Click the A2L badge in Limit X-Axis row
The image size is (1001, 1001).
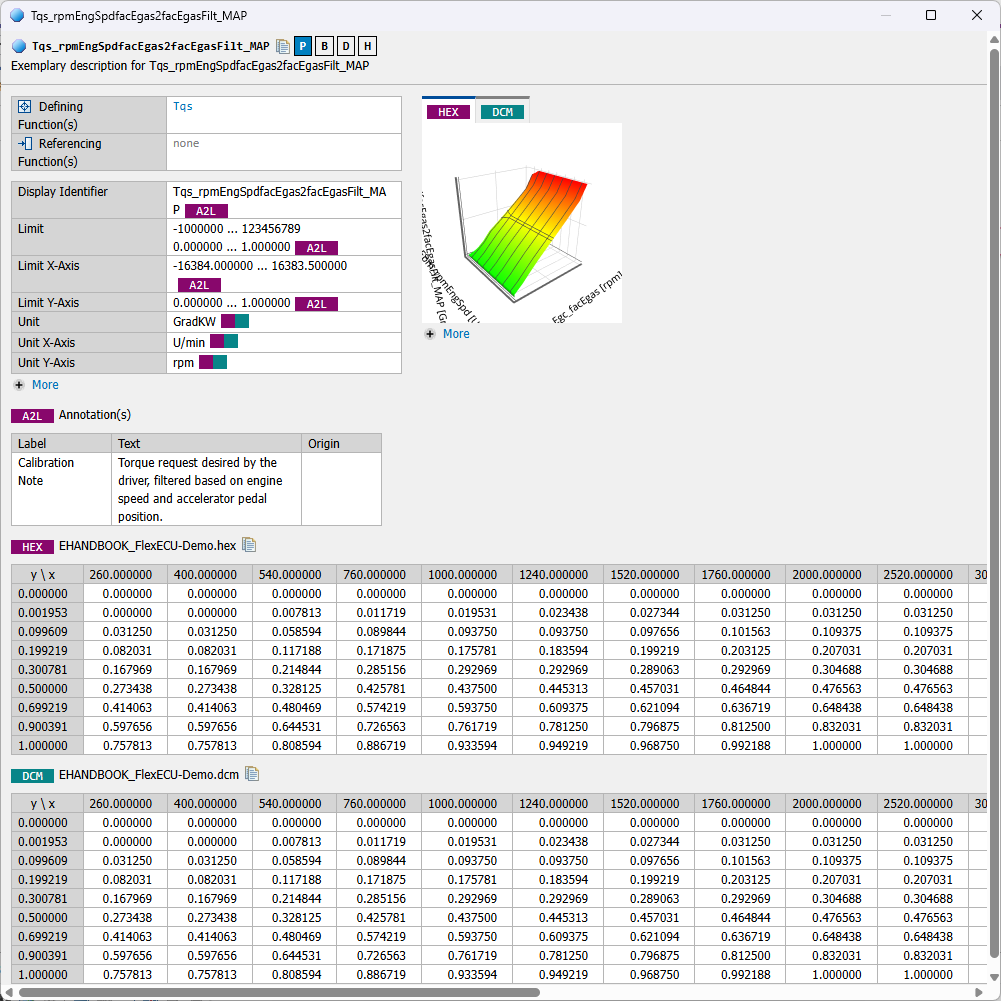tap(199, 285)
